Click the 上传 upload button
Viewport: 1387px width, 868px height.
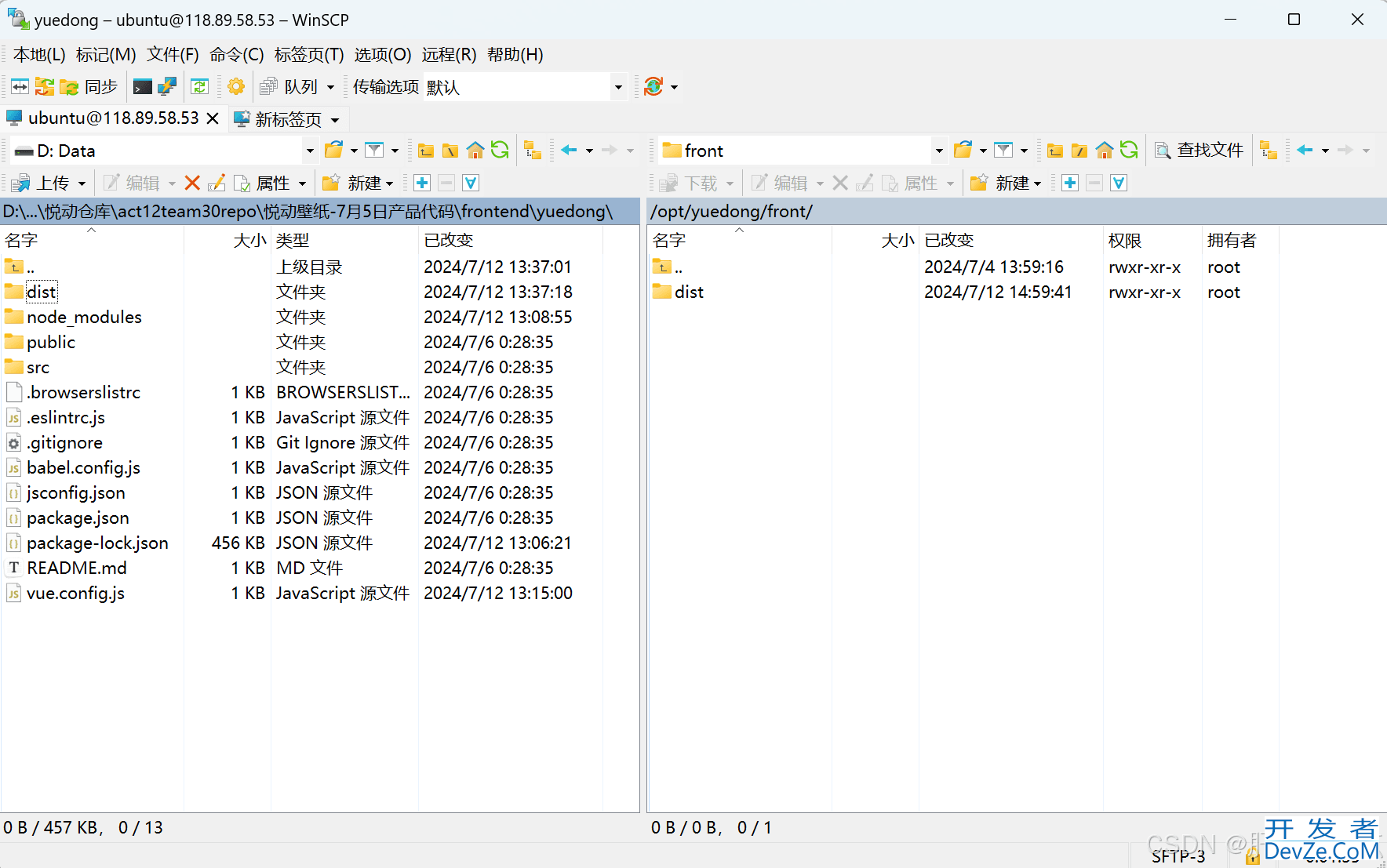[42, 183]
